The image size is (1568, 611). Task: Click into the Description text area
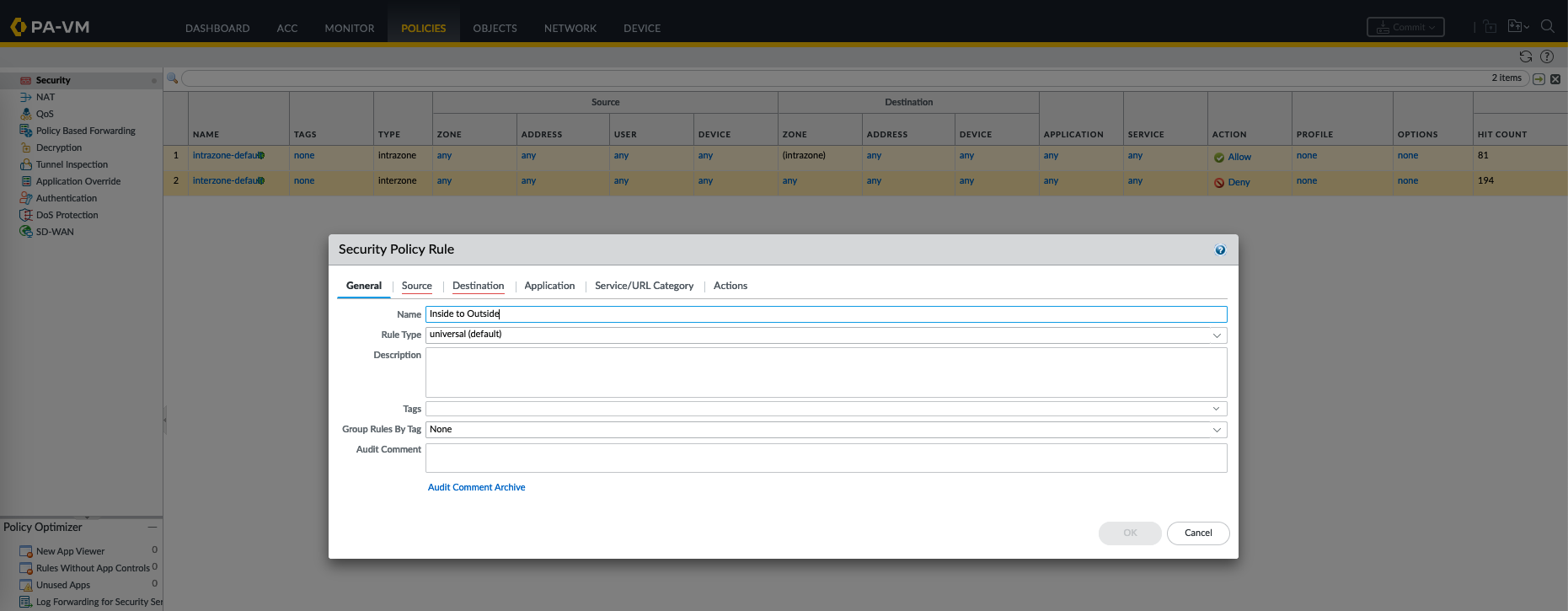click(x=826, y=372)
